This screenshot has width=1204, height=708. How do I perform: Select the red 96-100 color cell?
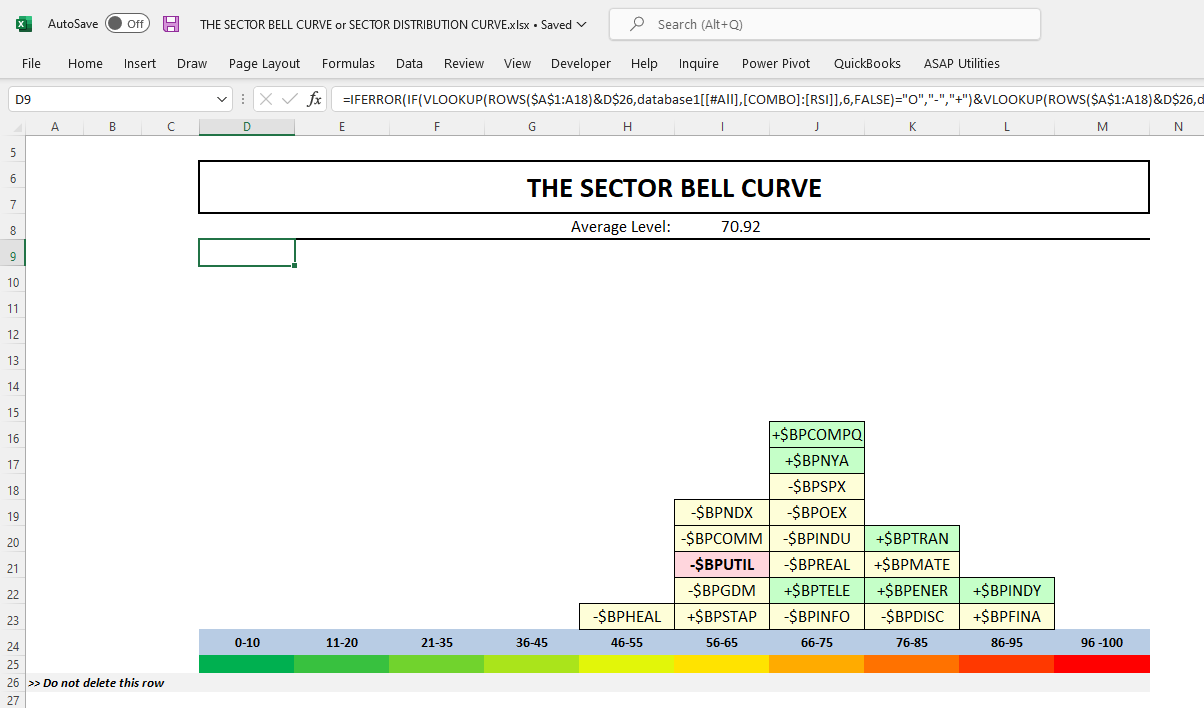pos(1102,664)
